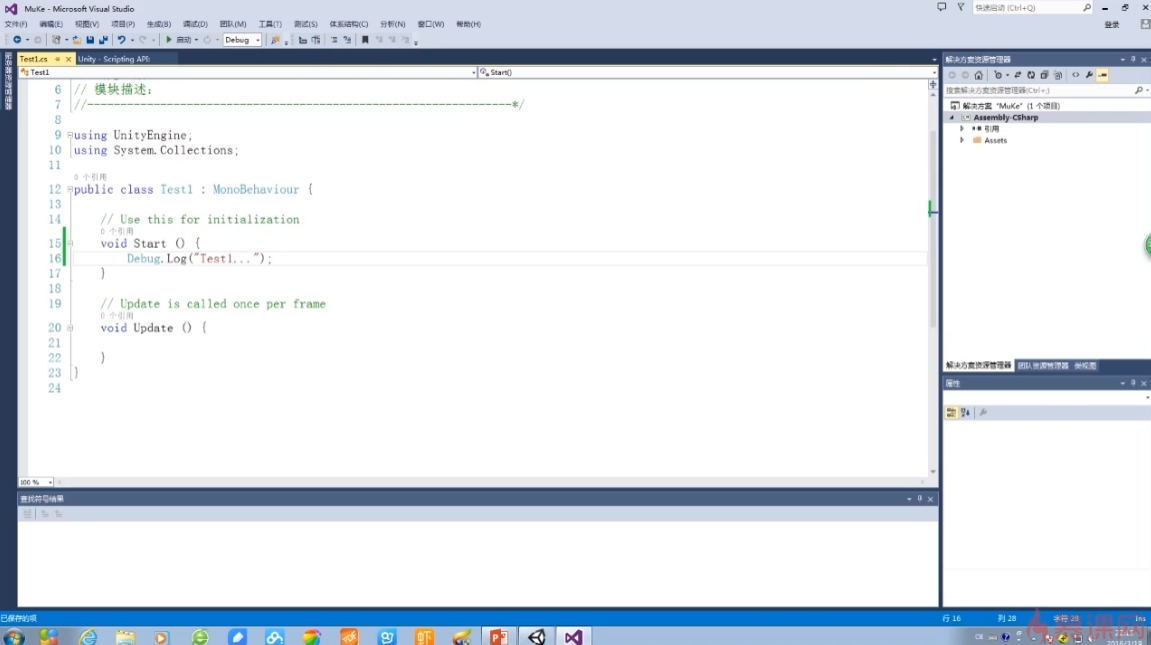Close the Test1.cs tab
Viewport: 1151px width, 645px height.
[x=68, y=59]
